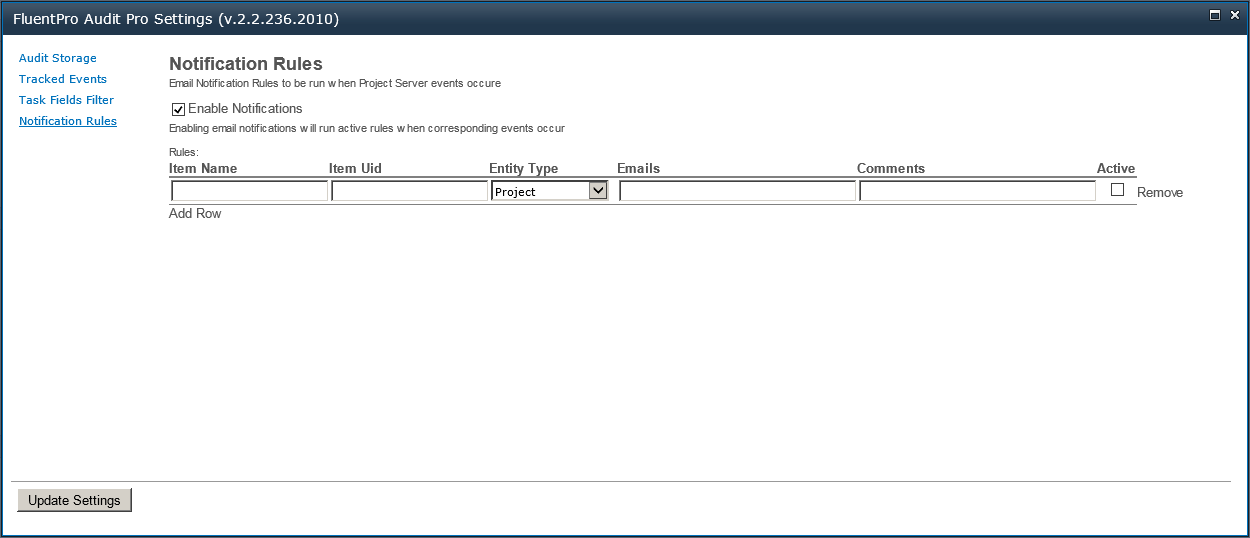Toggle the Enable Notifications checkbox

179,109
